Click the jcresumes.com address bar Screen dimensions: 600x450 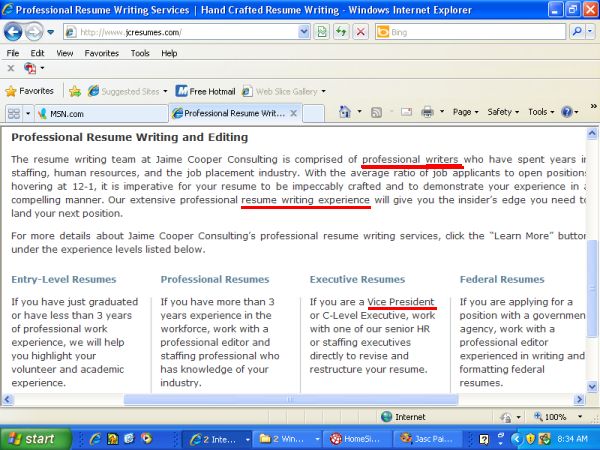[x=182, y=33]
